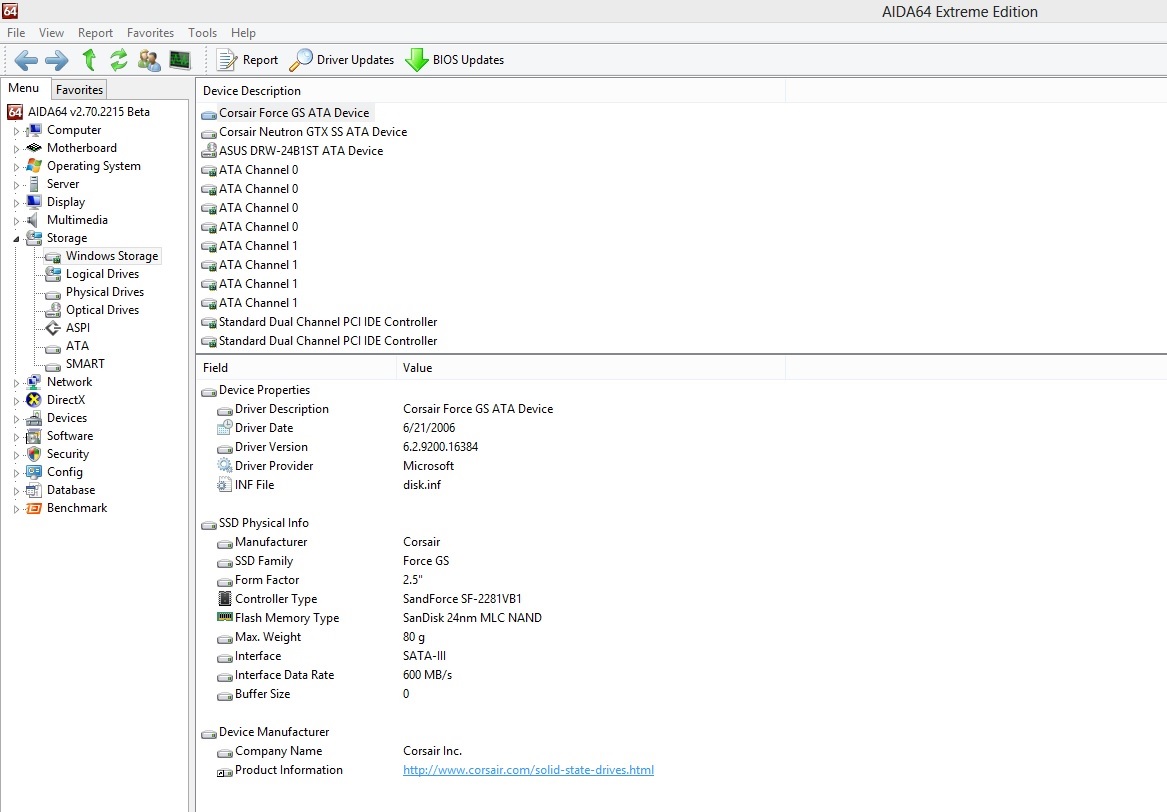
Task: Open the users manage icon in toolbar
Action: (x=149, y=60)
